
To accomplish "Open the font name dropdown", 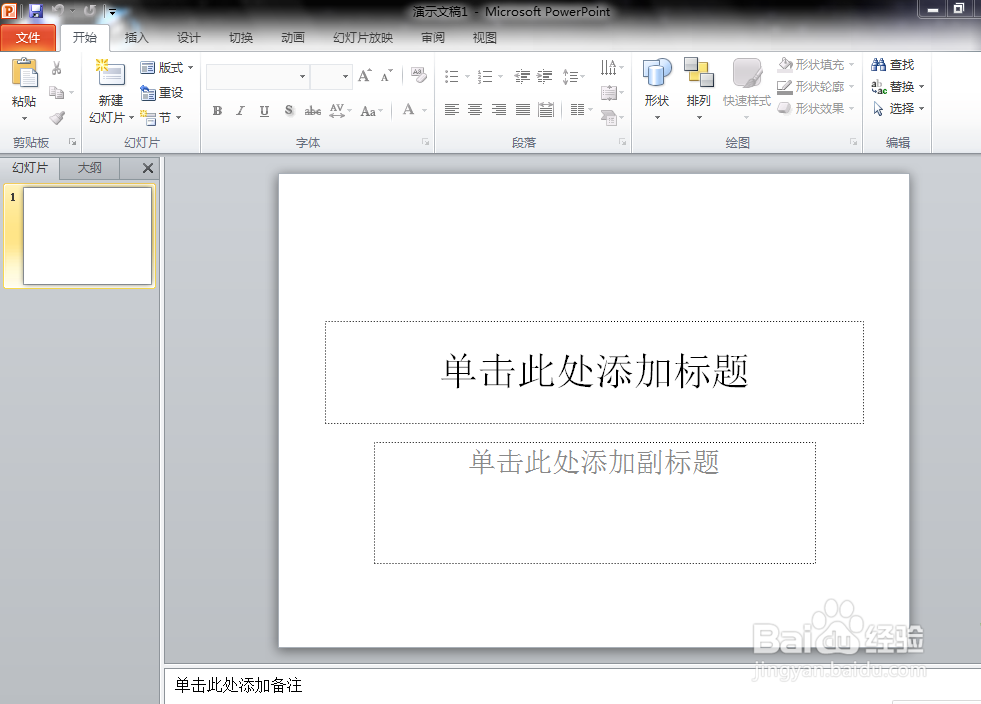I will click(x=303, y=76).
